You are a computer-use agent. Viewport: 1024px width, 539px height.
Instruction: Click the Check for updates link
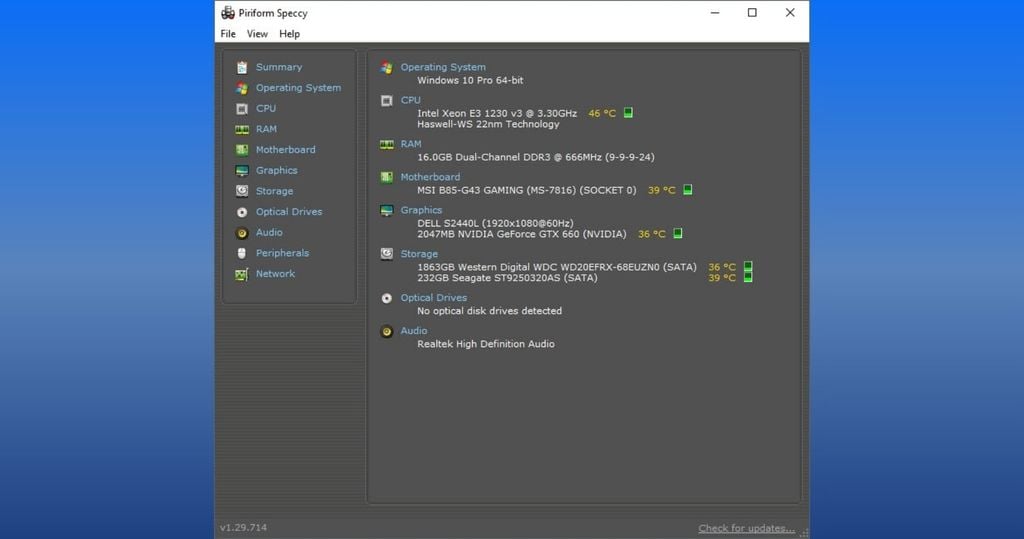coord(746,529)
